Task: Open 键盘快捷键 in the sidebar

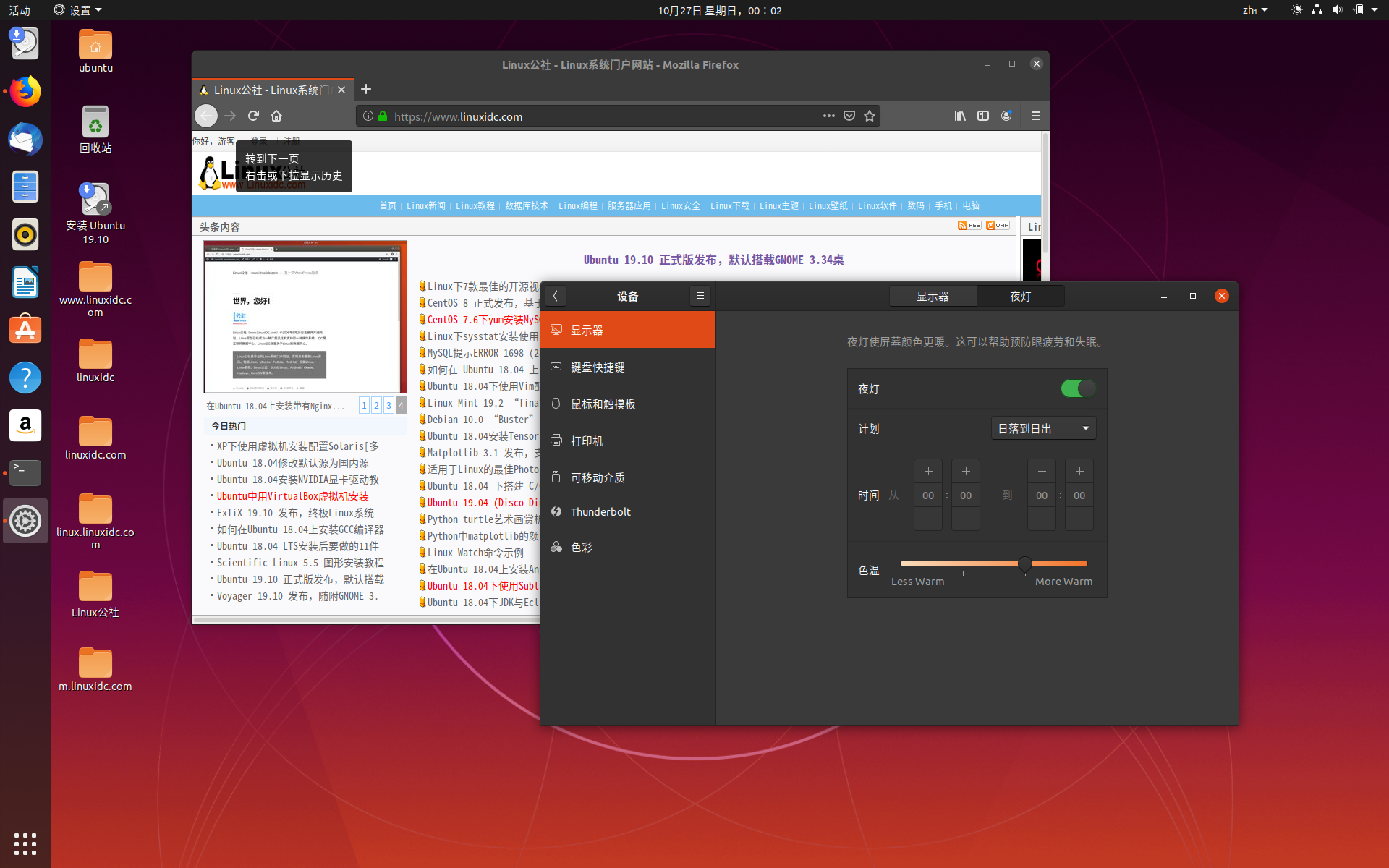Action: pos(628,367)
